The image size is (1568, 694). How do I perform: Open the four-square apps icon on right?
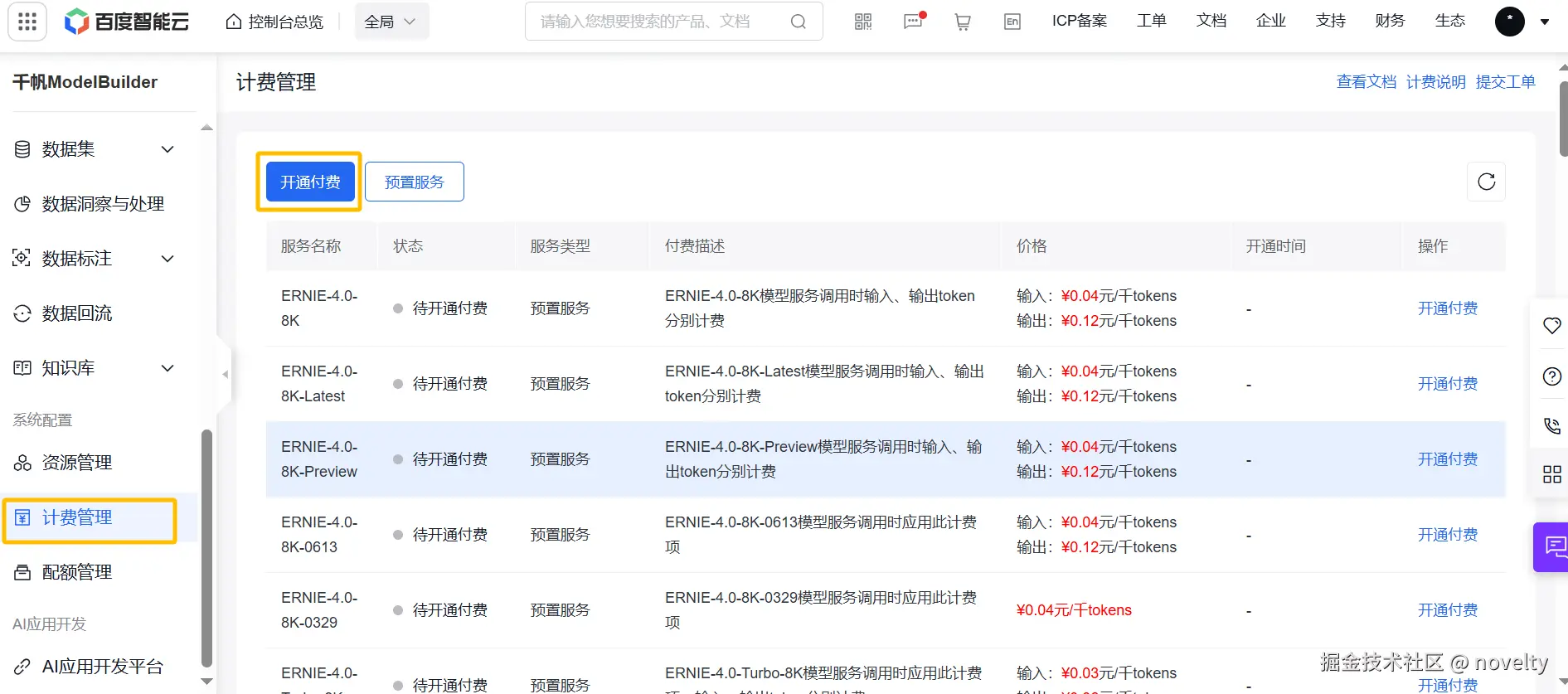[x=1551, y=474]
